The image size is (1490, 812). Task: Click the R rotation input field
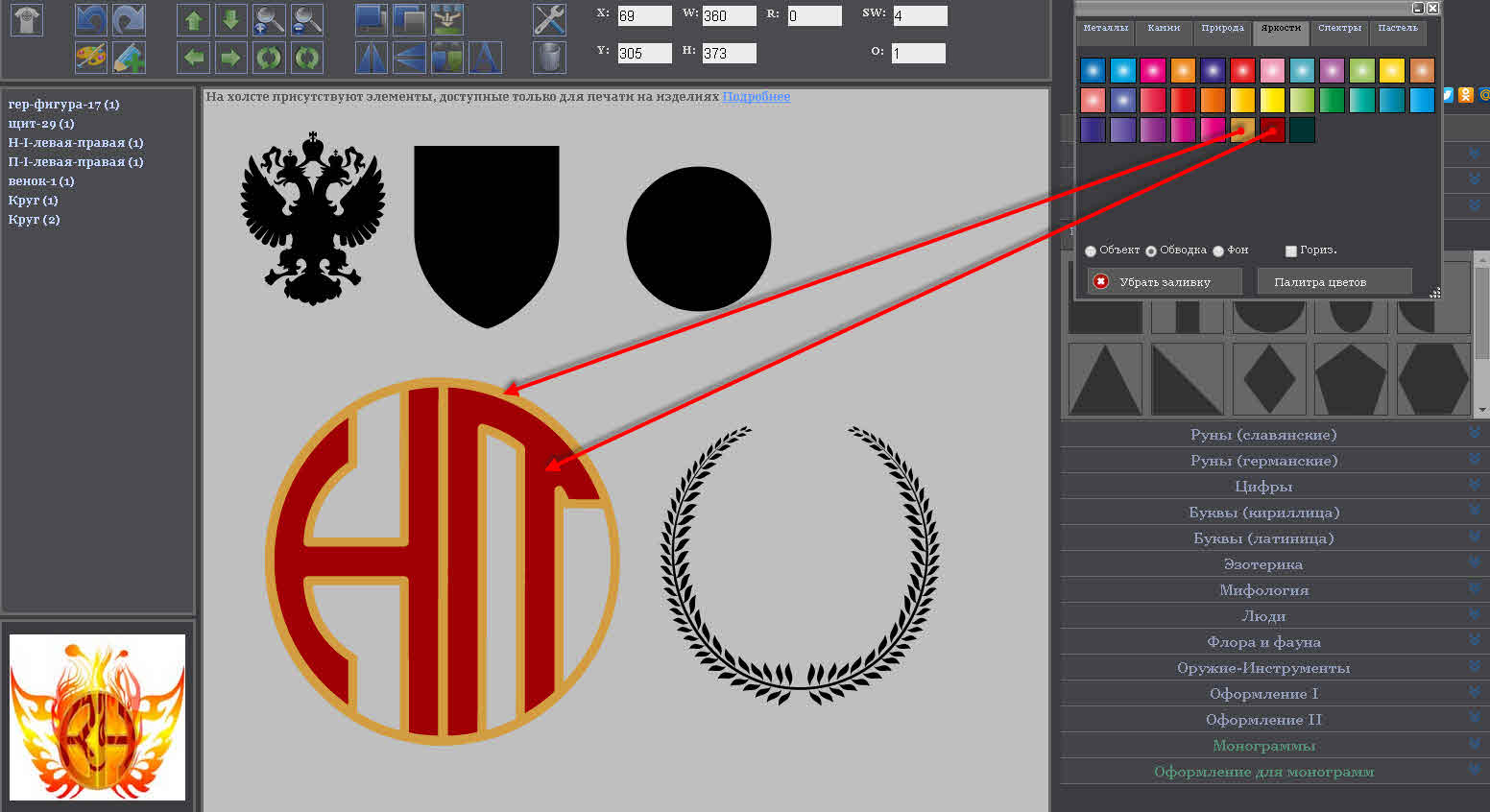click(814, 15)
